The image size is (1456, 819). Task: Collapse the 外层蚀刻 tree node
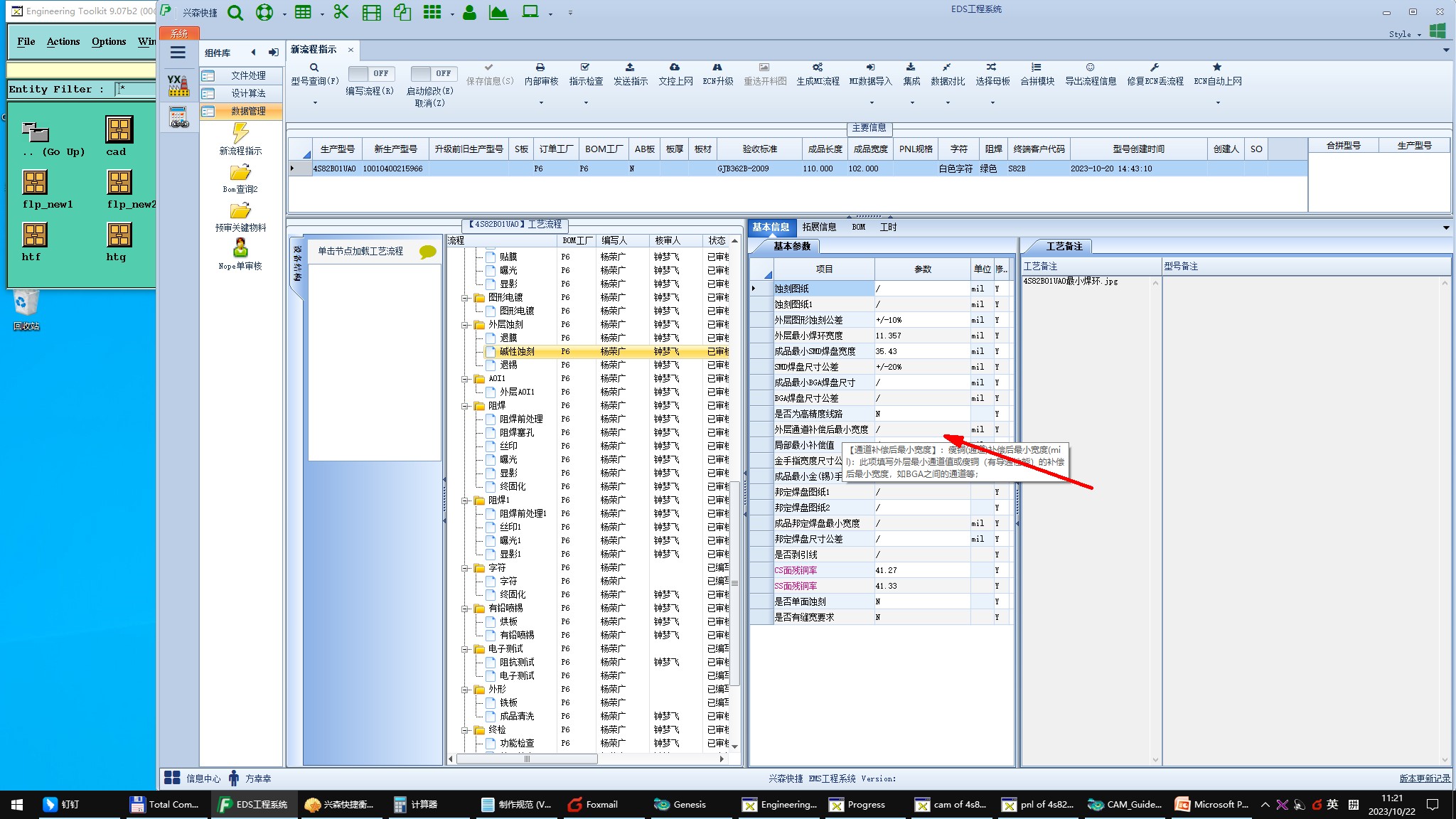click(x=465, y=325)
